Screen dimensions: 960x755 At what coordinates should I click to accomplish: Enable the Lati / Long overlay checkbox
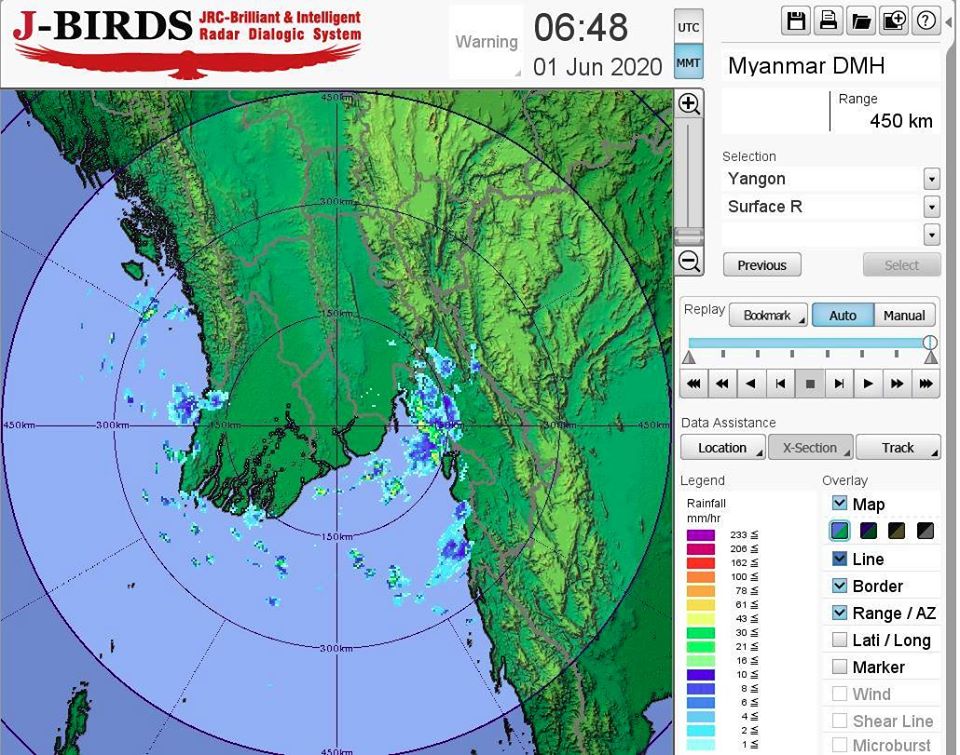pyautogui.click(x=840, y=640)
